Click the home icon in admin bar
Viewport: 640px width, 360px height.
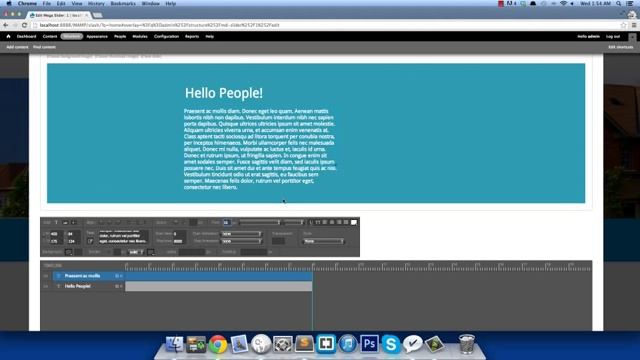point(8,36)
